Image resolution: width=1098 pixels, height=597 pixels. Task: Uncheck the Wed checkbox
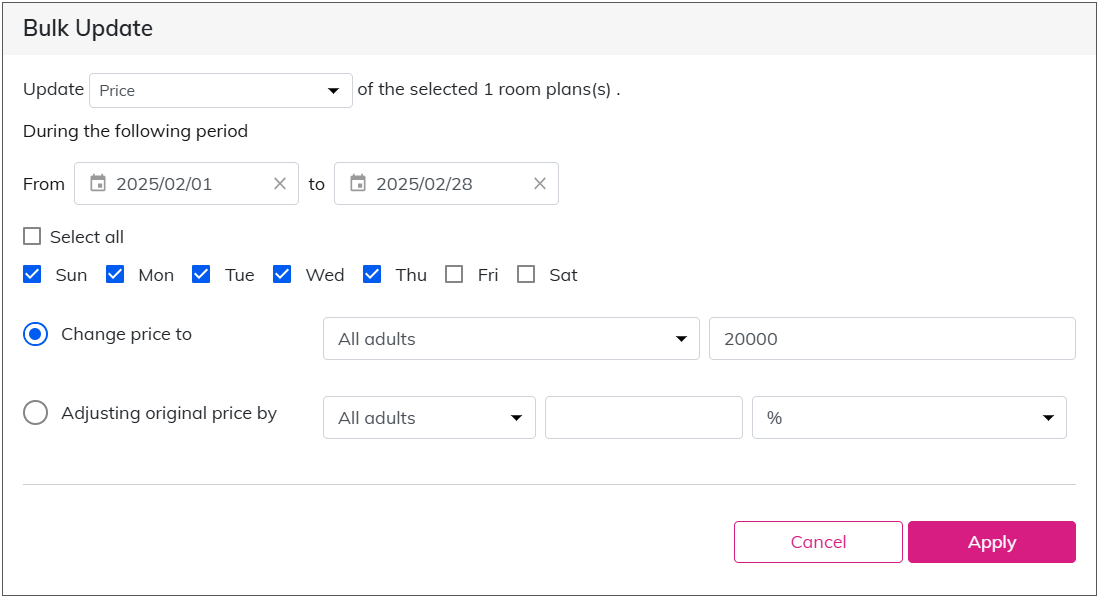[282, 274]
